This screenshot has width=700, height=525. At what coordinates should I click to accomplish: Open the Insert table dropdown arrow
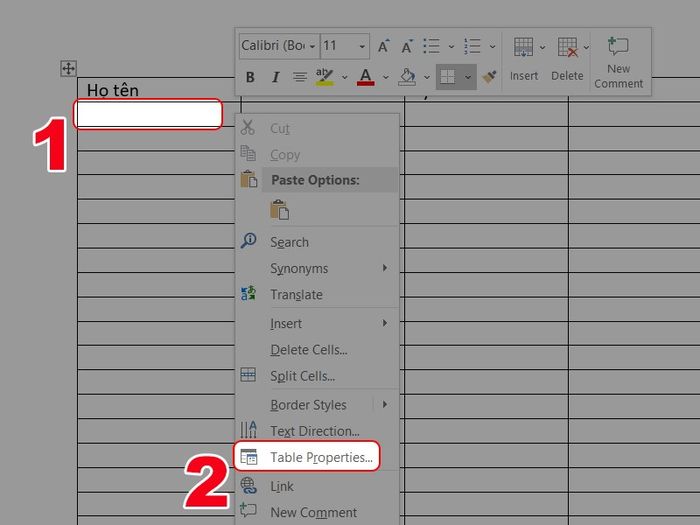pyautogui.click(x=542, y=47)
